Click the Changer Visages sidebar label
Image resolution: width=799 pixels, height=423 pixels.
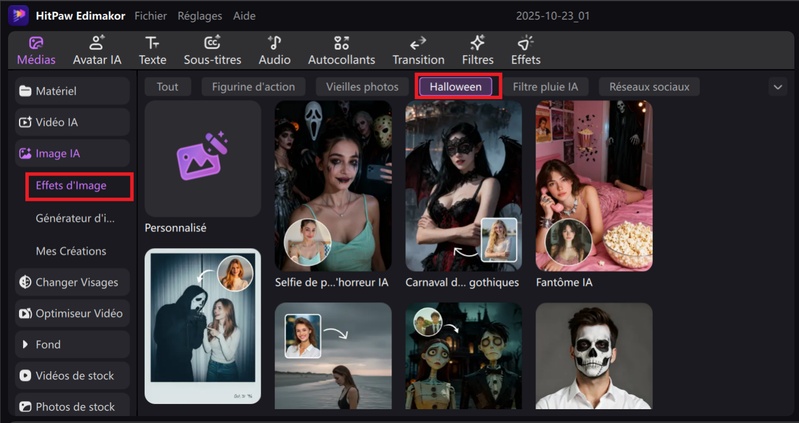click(76, 282)
